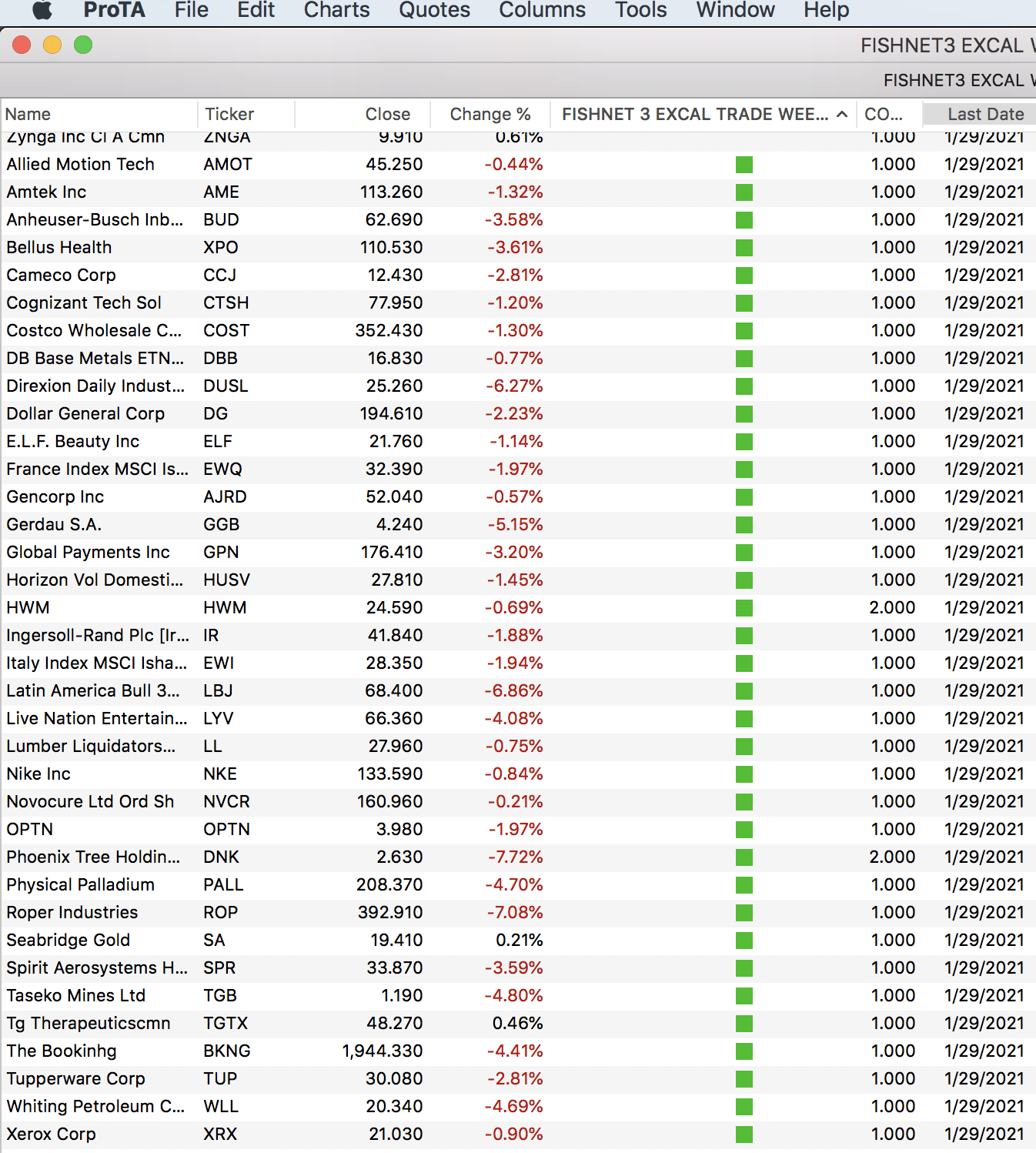Click the XRX ticker cell
1036x1153 pixels.
(x=220, y=1135)
